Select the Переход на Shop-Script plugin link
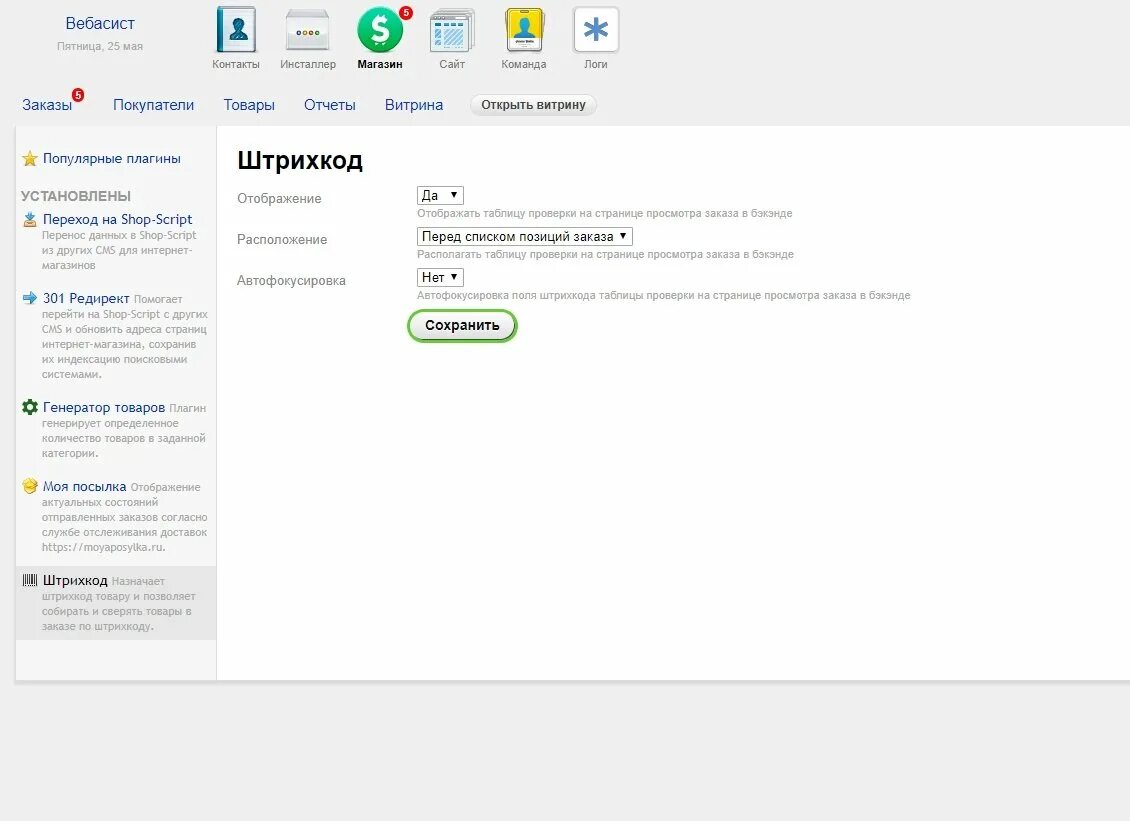 pos(117,219)
